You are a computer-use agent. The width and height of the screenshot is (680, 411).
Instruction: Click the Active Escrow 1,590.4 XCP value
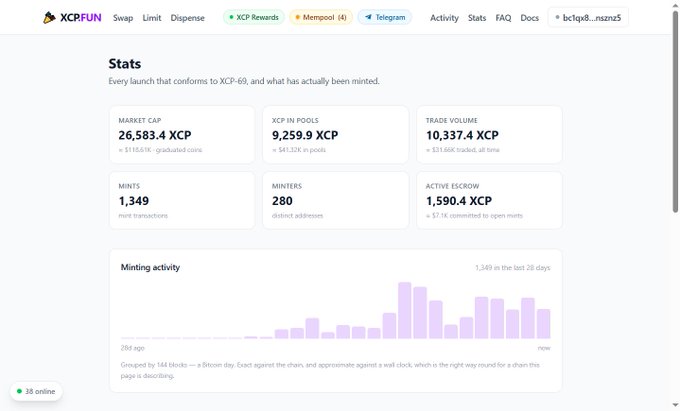coord(458,201)
